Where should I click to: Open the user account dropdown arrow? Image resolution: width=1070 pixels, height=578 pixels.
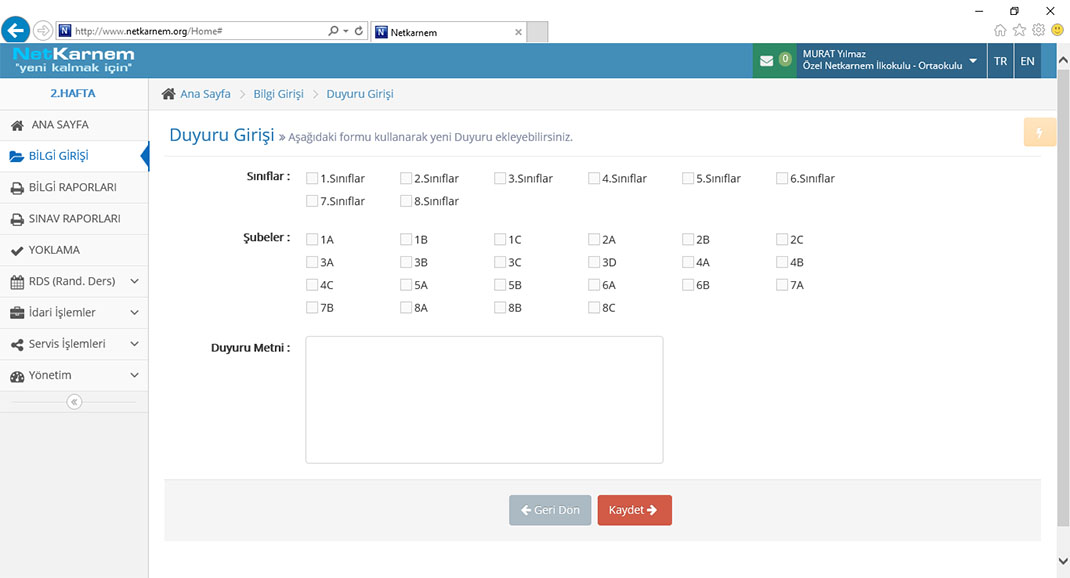(973, 61)
